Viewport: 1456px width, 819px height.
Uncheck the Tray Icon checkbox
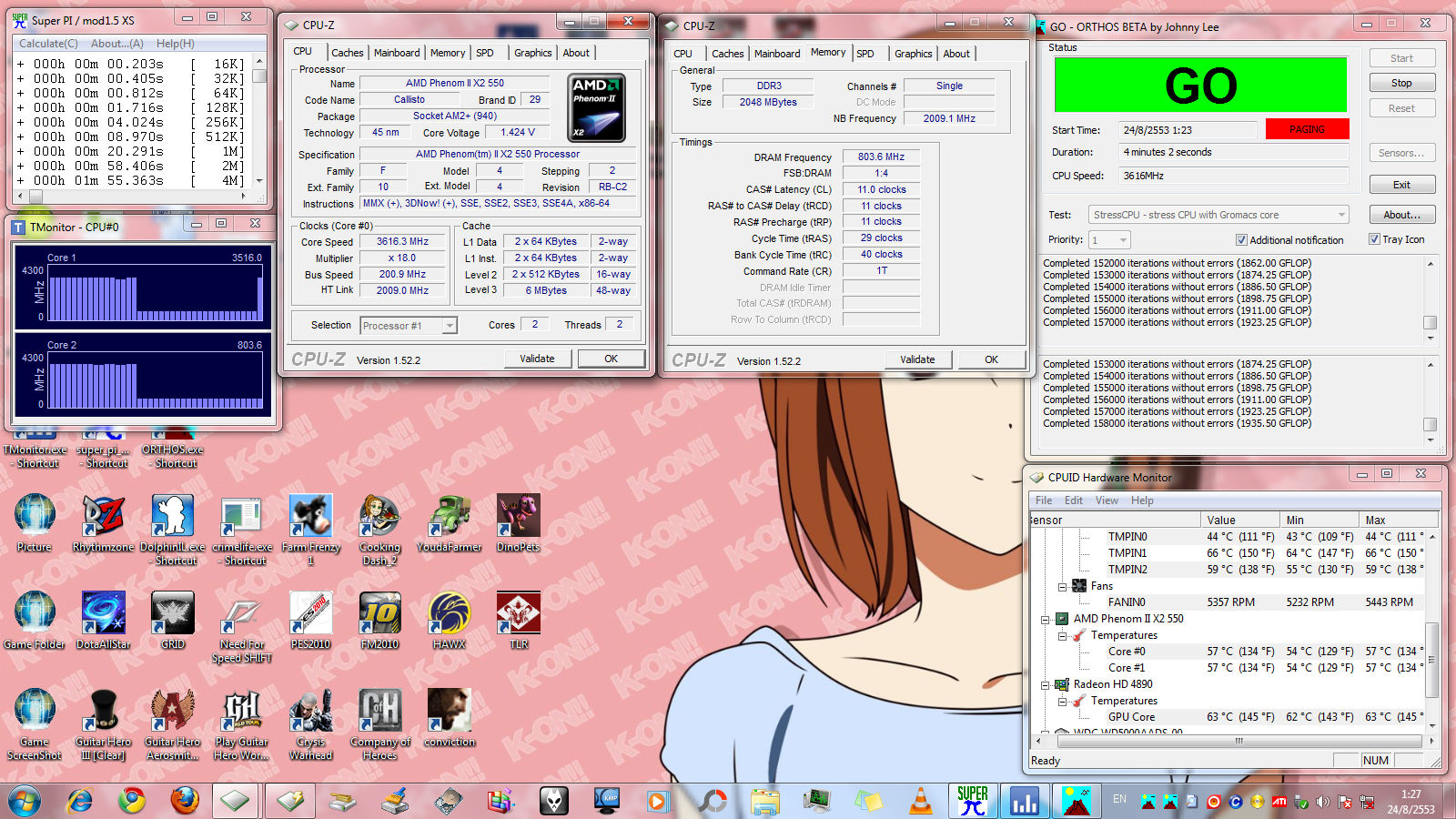tap(1374, 239)
